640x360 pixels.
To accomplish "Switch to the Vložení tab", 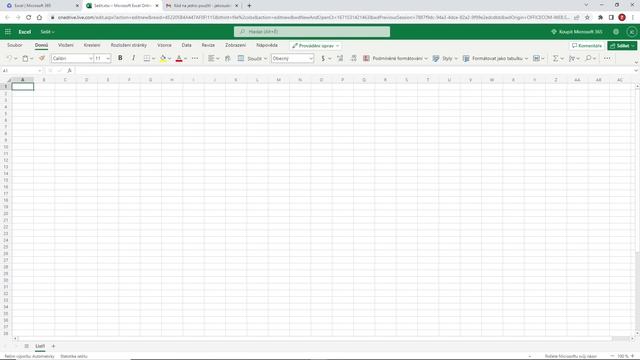I will (x=66, y=45).
